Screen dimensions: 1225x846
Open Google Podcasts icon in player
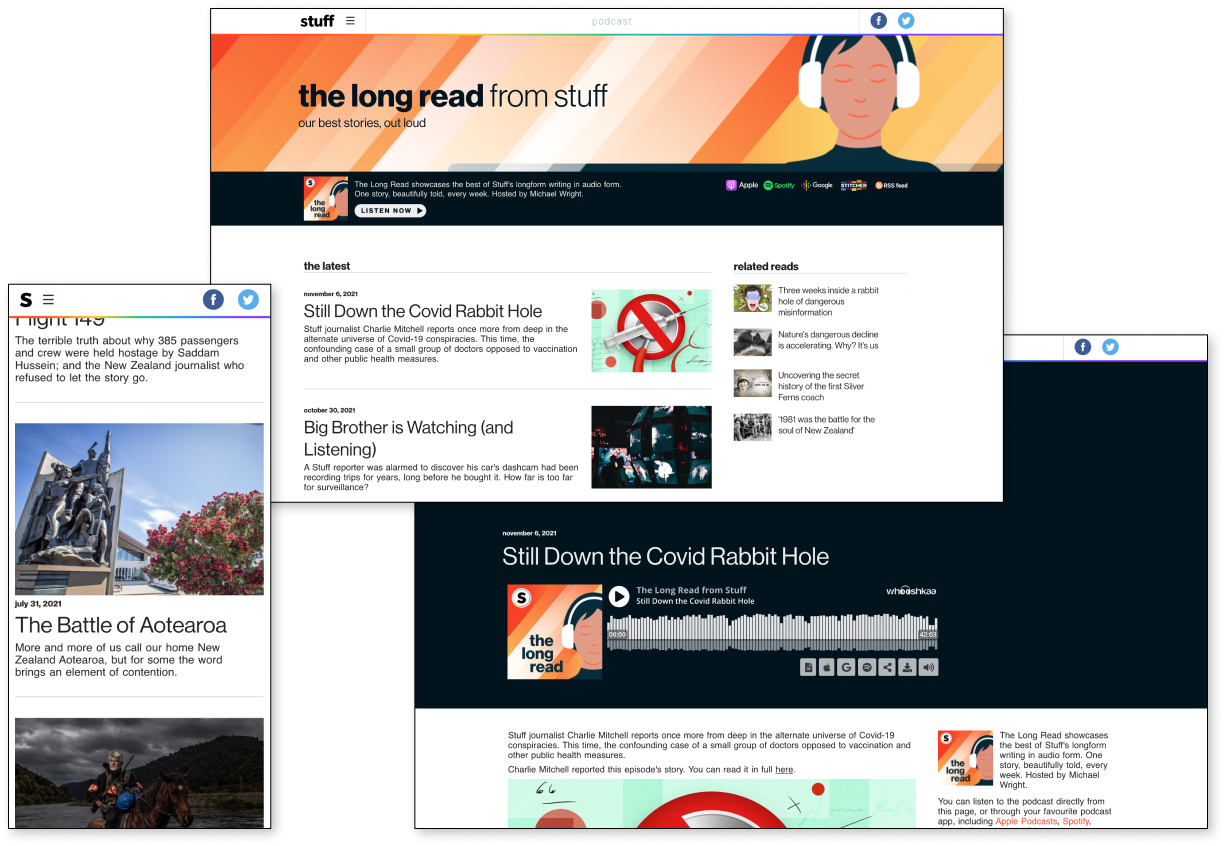pos(847,667)
